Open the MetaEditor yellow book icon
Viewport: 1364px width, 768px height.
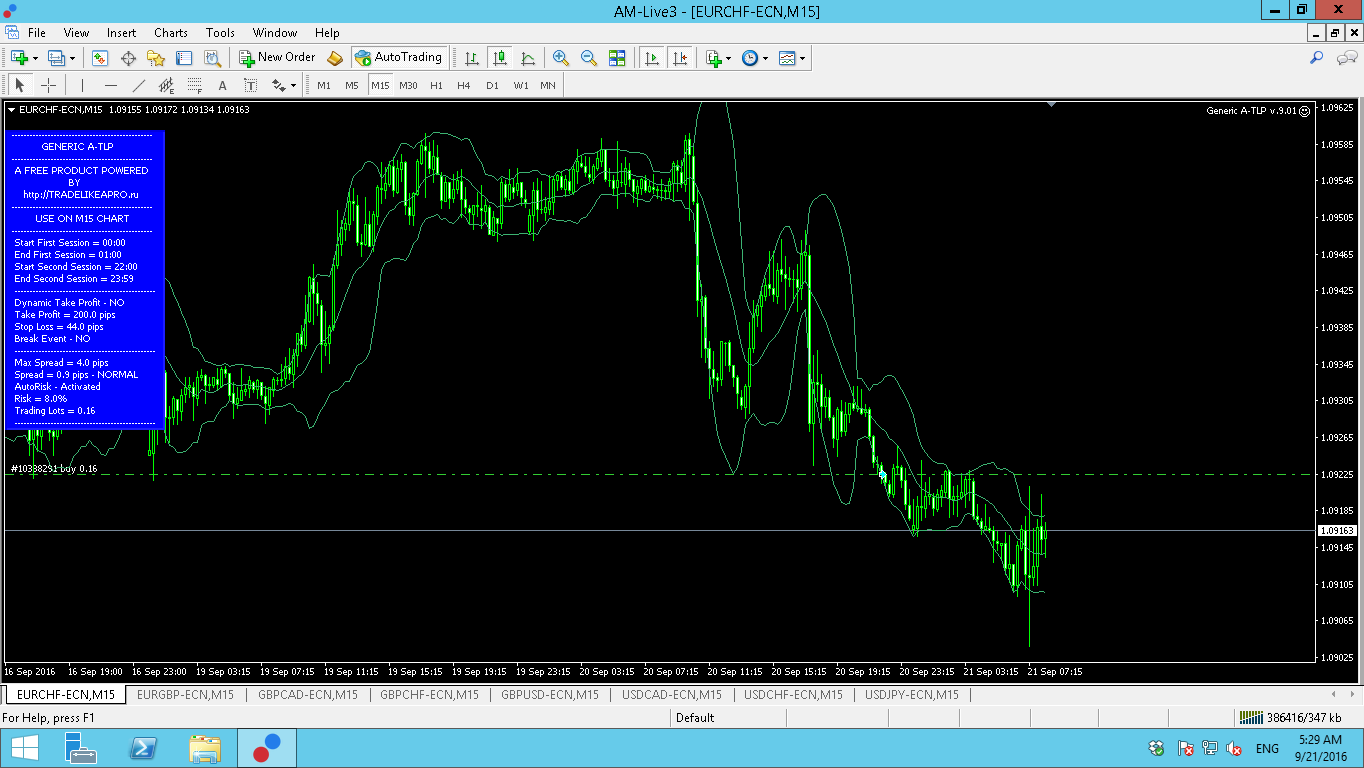pos(335,58)
